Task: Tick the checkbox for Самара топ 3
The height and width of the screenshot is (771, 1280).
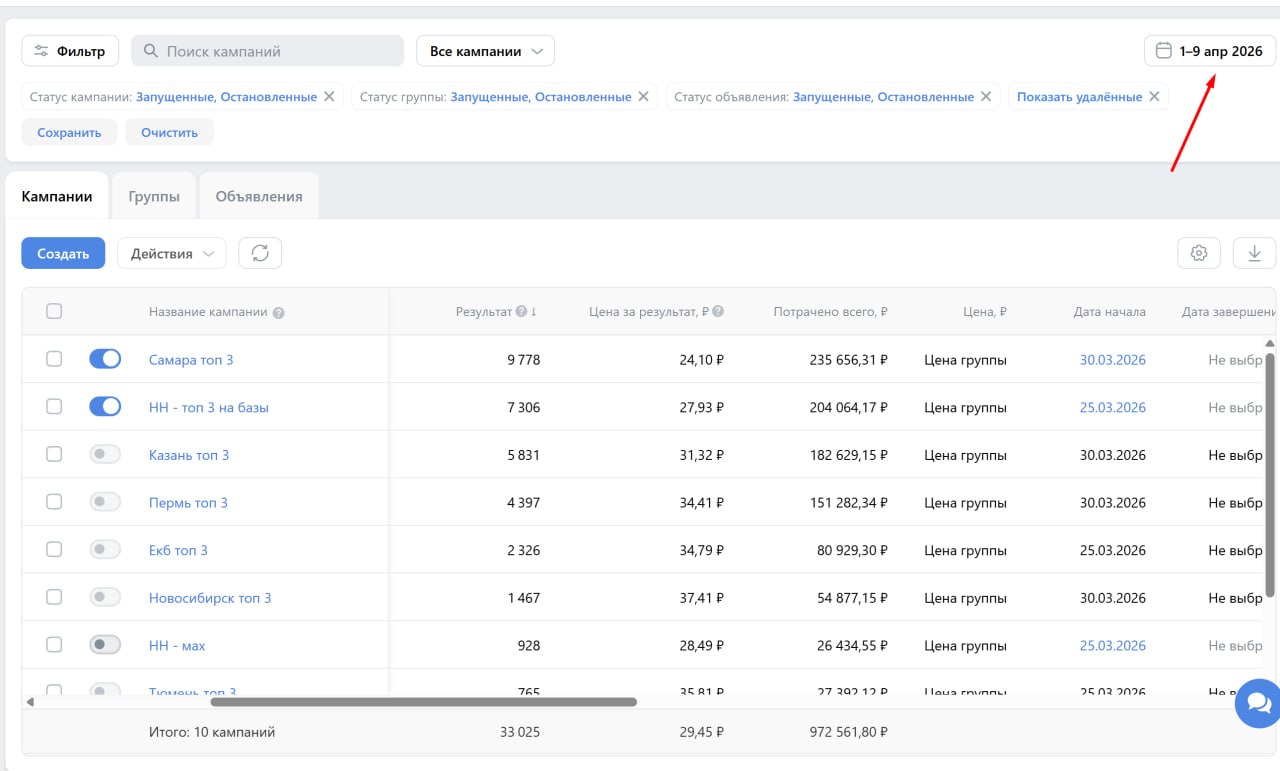Action: (x=54, y=359)
